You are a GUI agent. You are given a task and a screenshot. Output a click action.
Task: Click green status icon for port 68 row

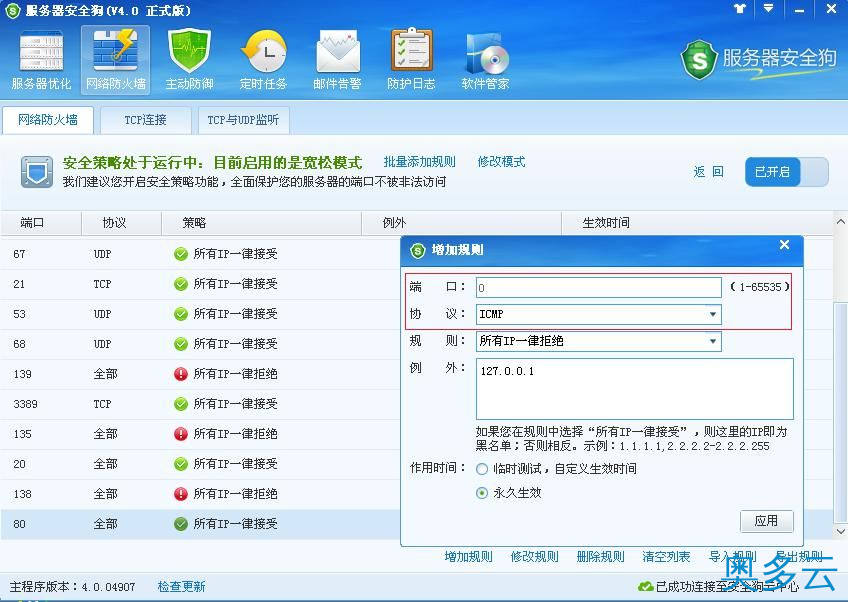(181, 344)
